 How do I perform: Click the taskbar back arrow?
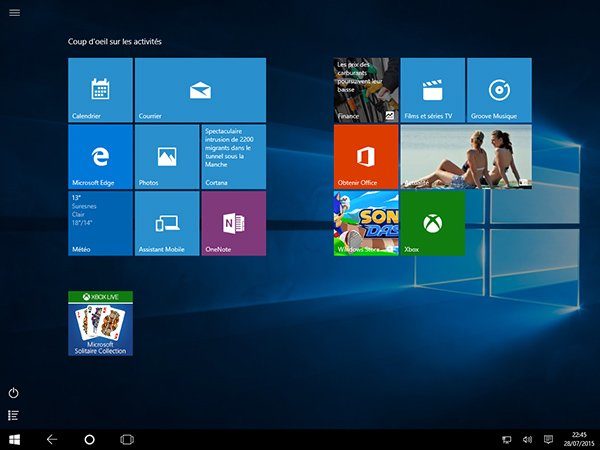pyautogui.click(x=52, y=440)
